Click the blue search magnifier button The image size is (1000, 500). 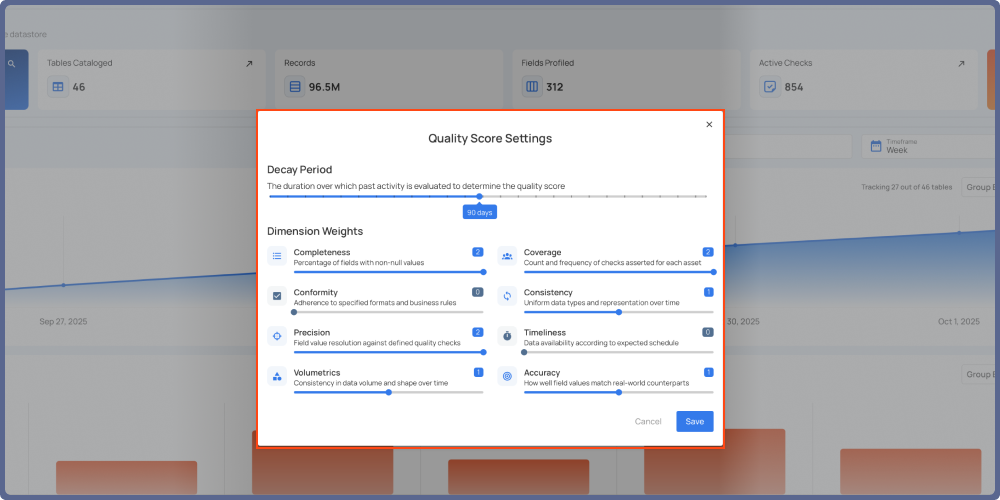click(x=13, y=64)
